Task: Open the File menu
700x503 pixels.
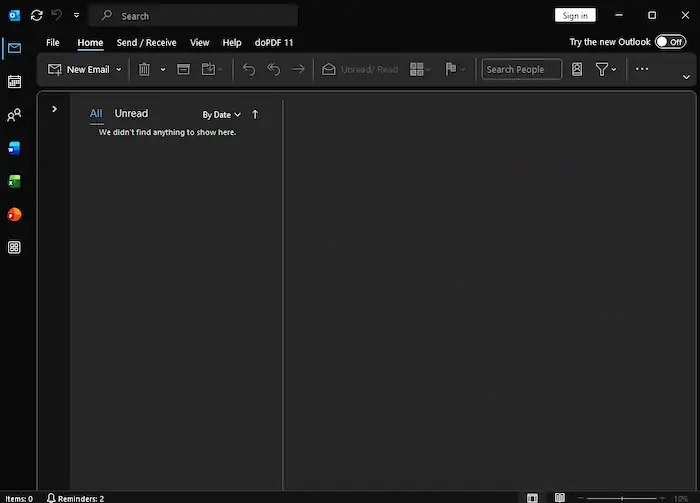Action: pos(53,42)
